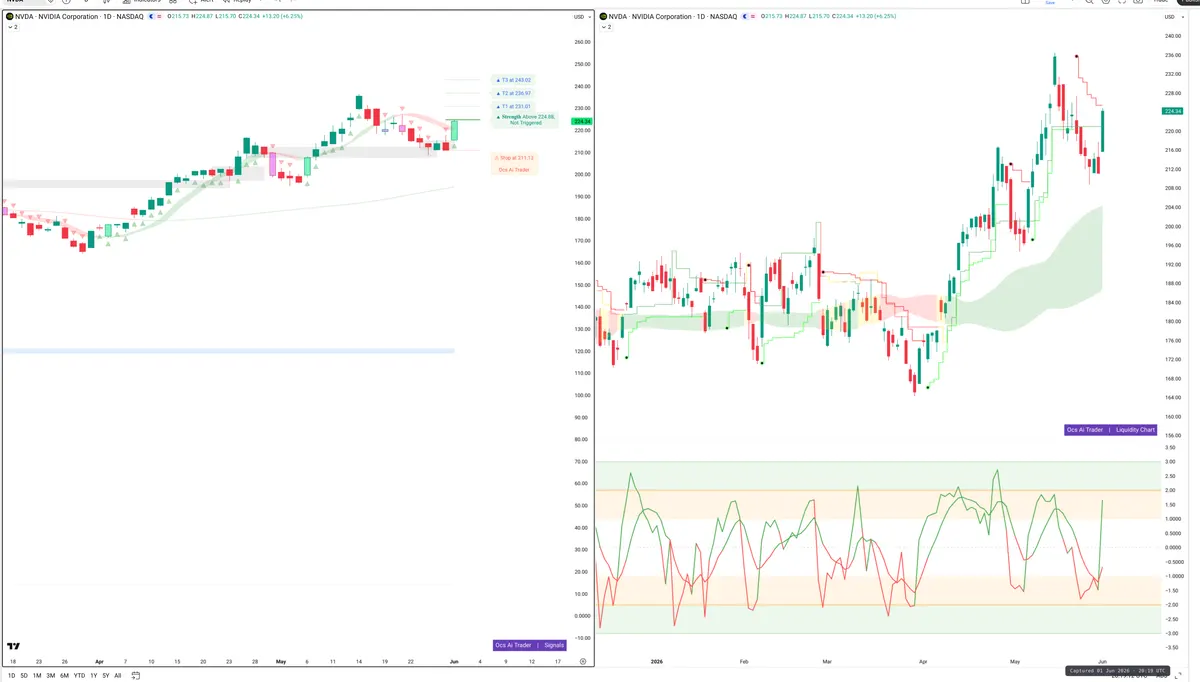The width and height of the screenshot is (1200, 682).
Task: Click the green 224.34 price tag on right axis
Action: point(1173,111)
